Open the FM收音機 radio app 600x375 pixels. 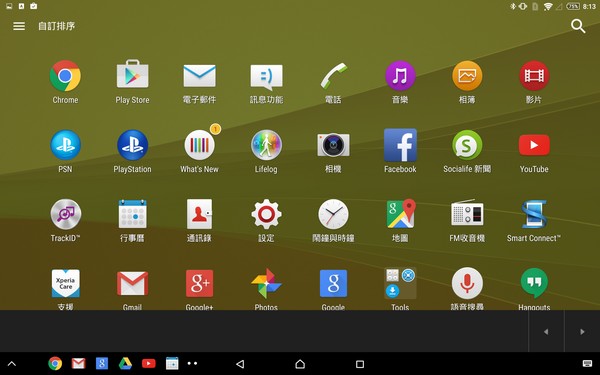(x=467, y=213)
